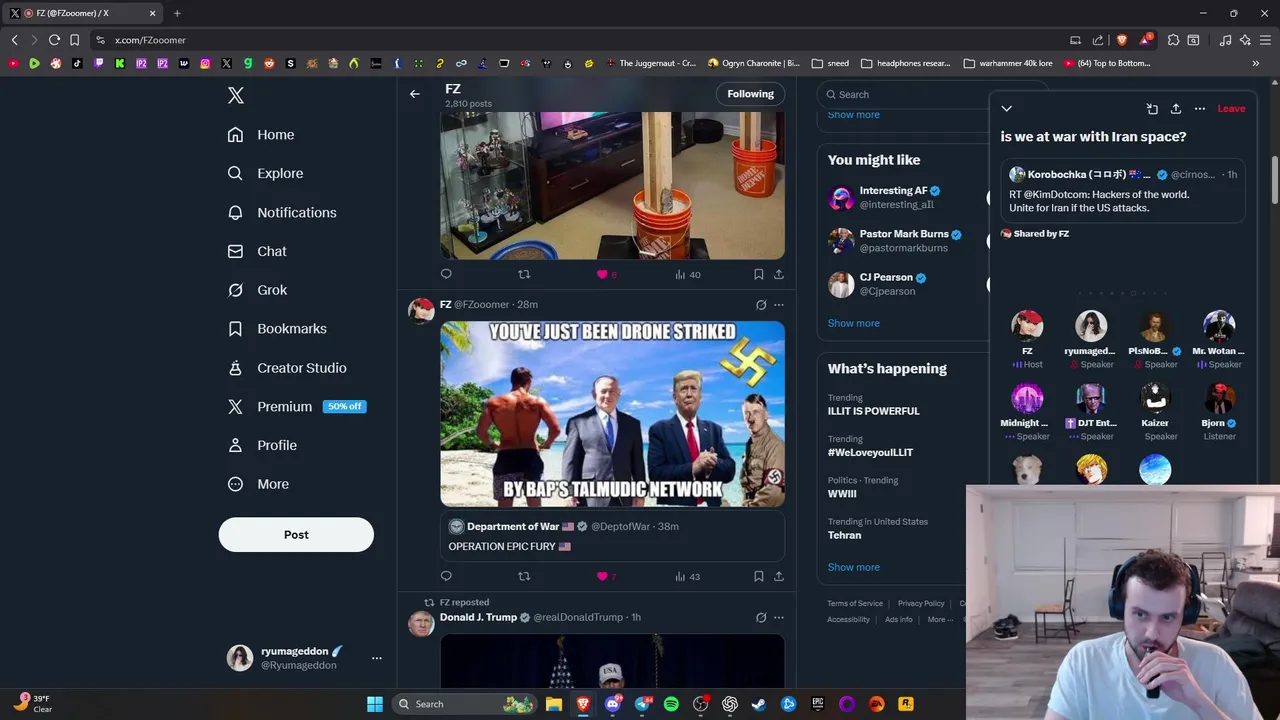Open the drone striked meme image
1280x720 pixels.
612,414
